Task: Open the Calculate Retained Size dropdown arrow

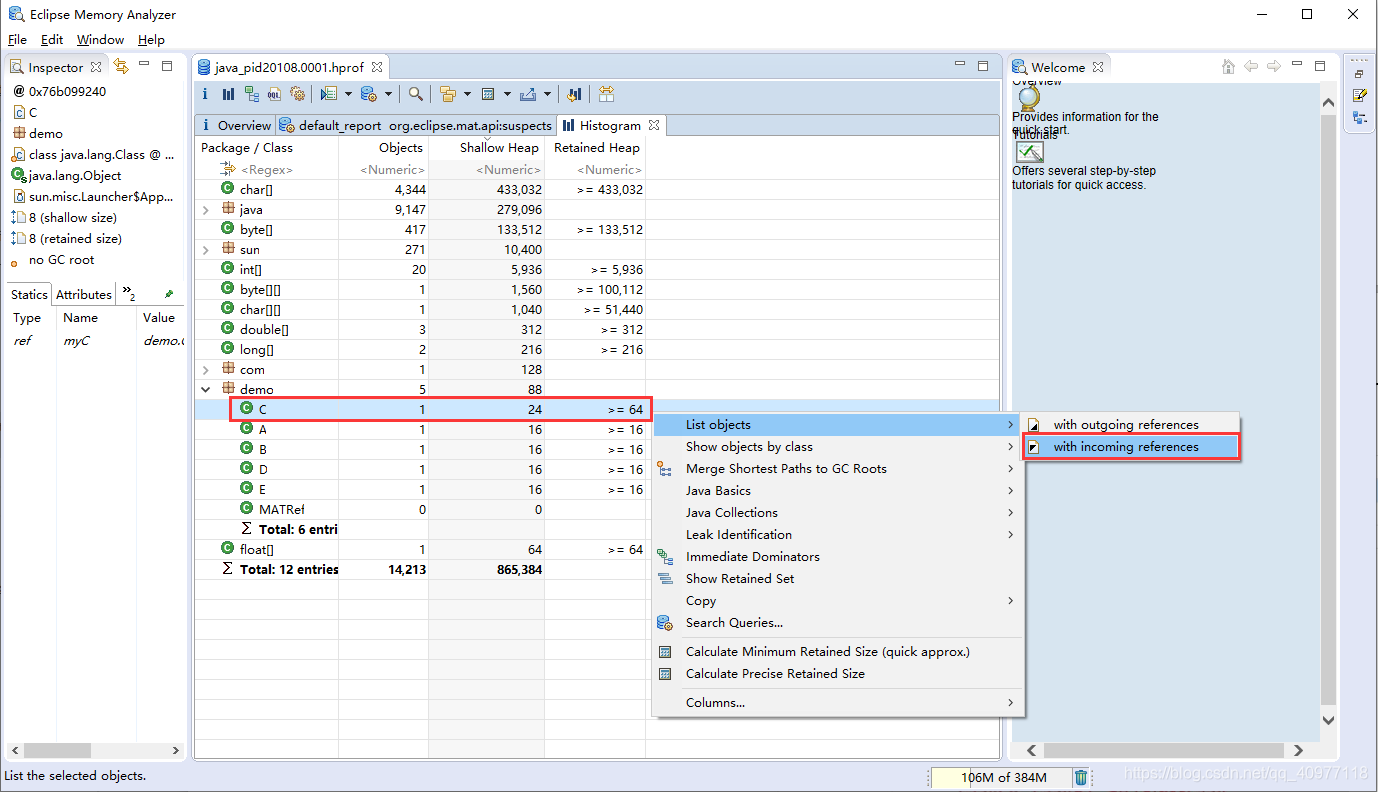Action: tap(507, 95)
